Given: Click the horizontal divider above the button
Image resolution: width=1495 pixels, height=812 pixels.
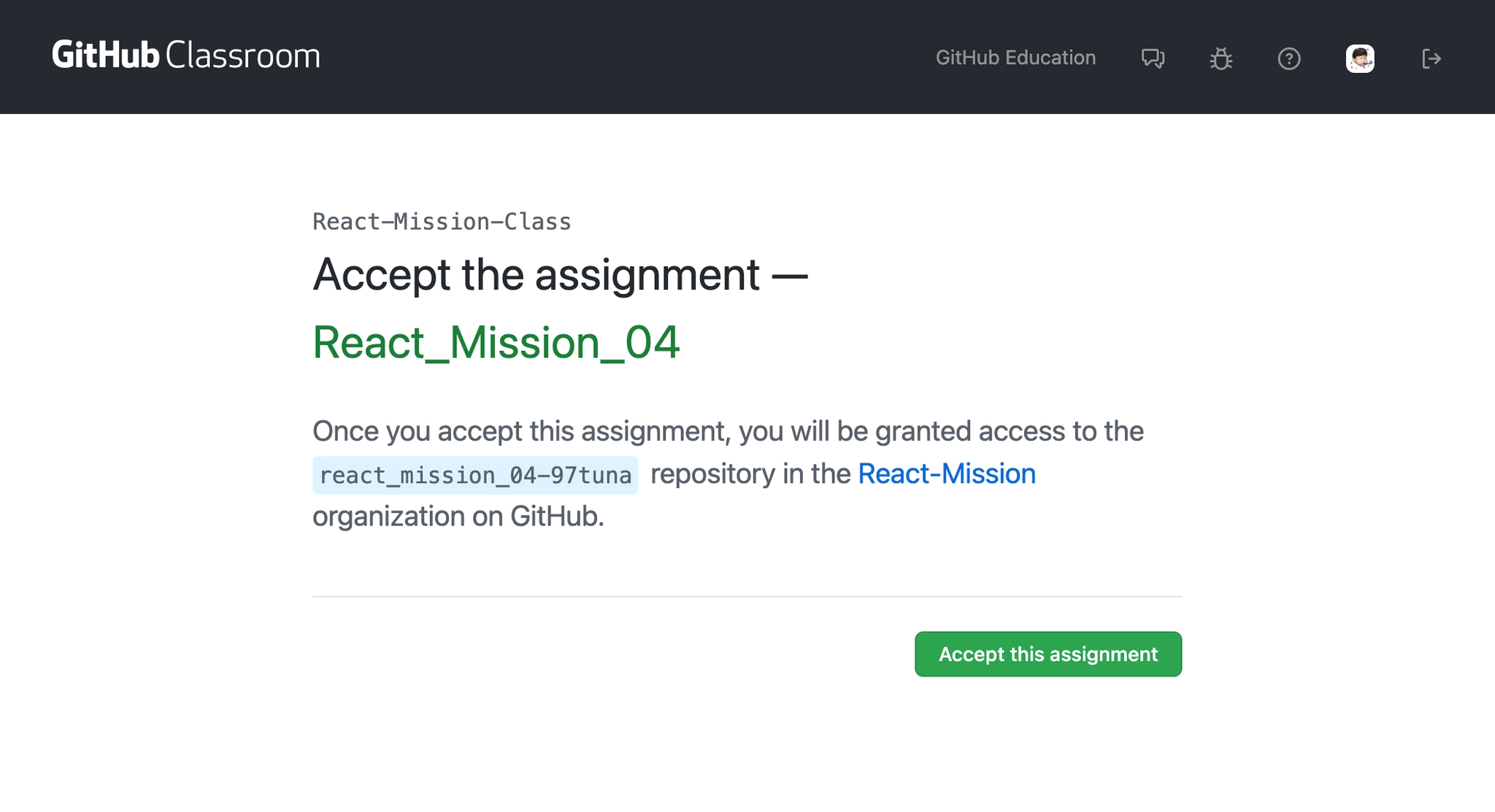Looking at the screenshot, I should click(747, 597).
